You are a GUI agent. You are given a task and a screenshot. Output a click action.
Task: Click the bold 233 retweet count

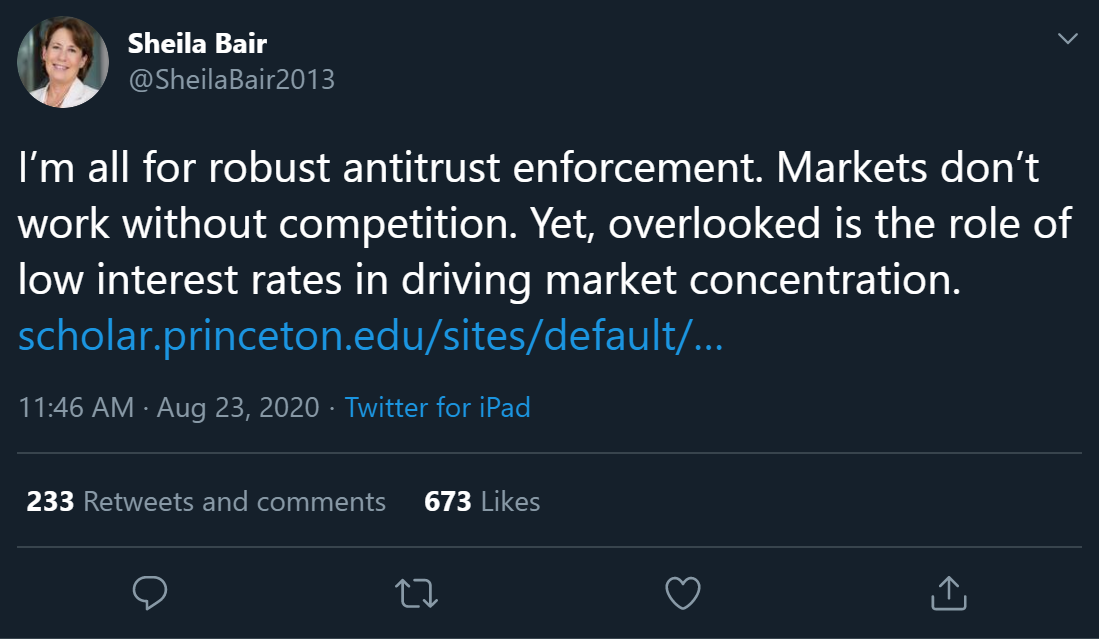pos(50,501)
